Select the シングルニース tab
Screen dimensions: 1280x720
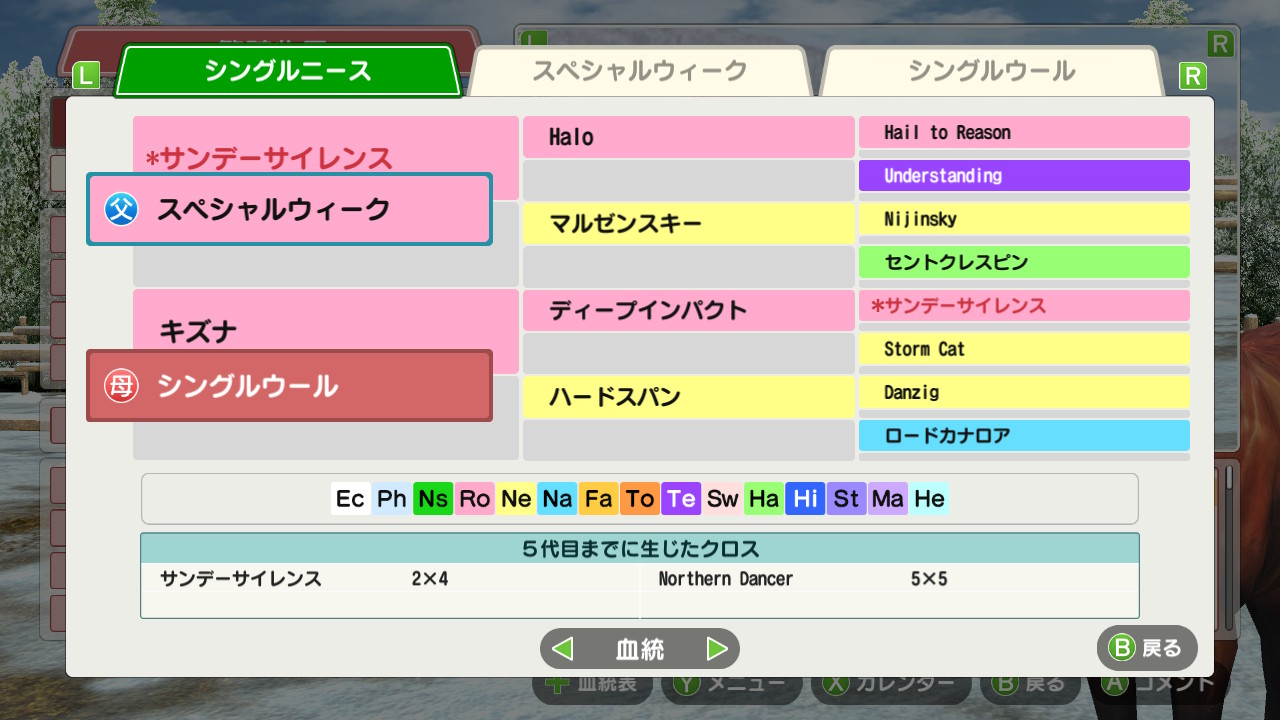(x=288, y=71)
